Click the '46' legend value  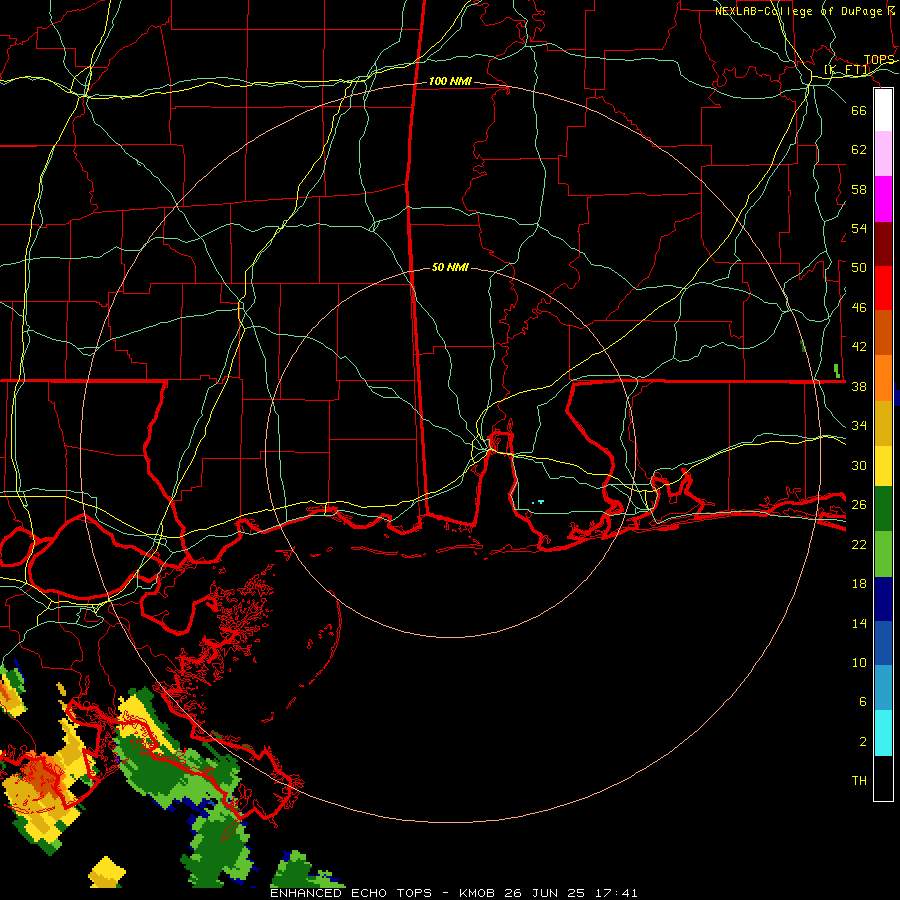[859, 308]
